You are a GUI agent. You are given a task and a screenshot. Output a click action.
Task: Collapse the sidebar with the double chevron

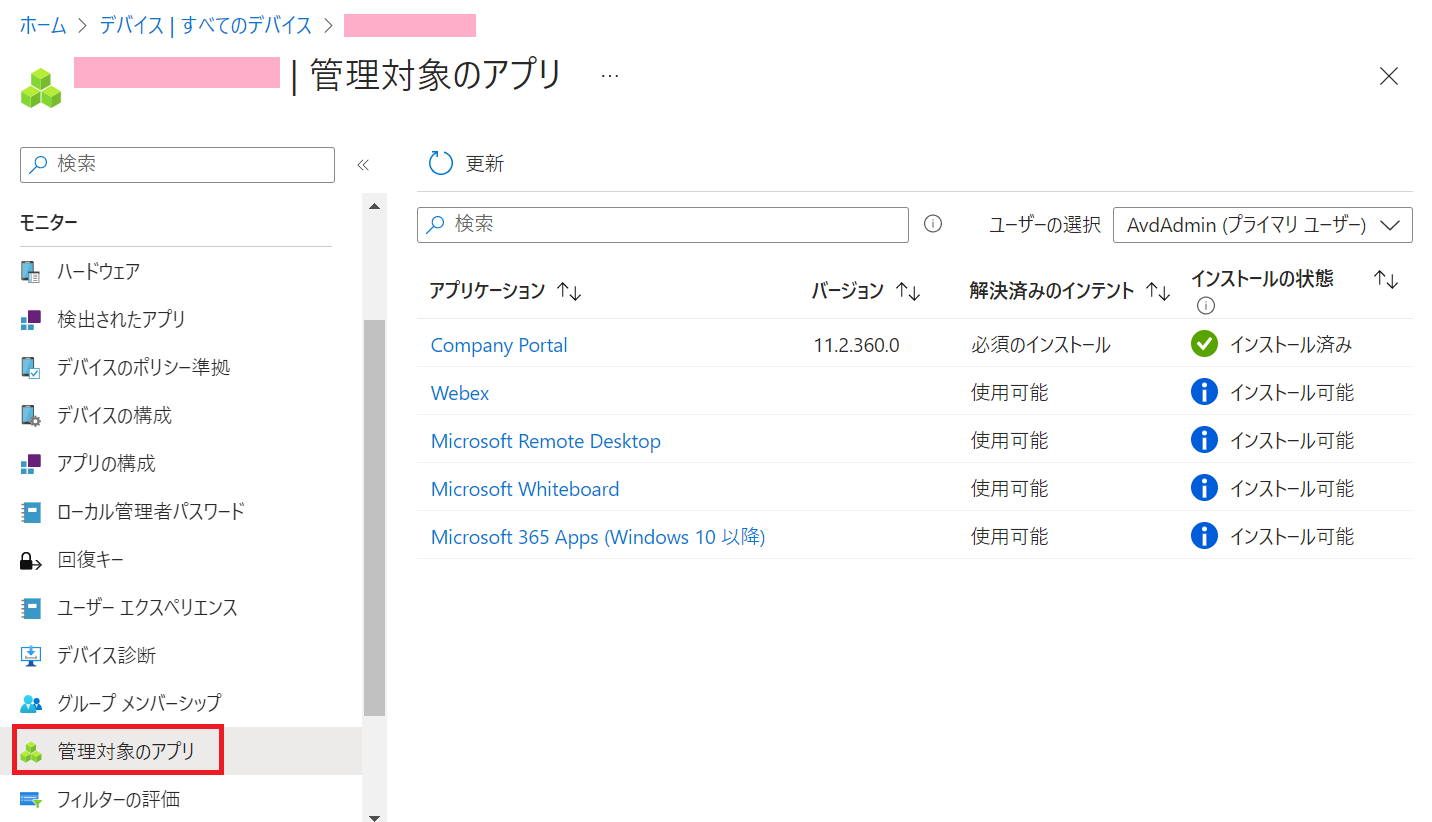point(363,165)
